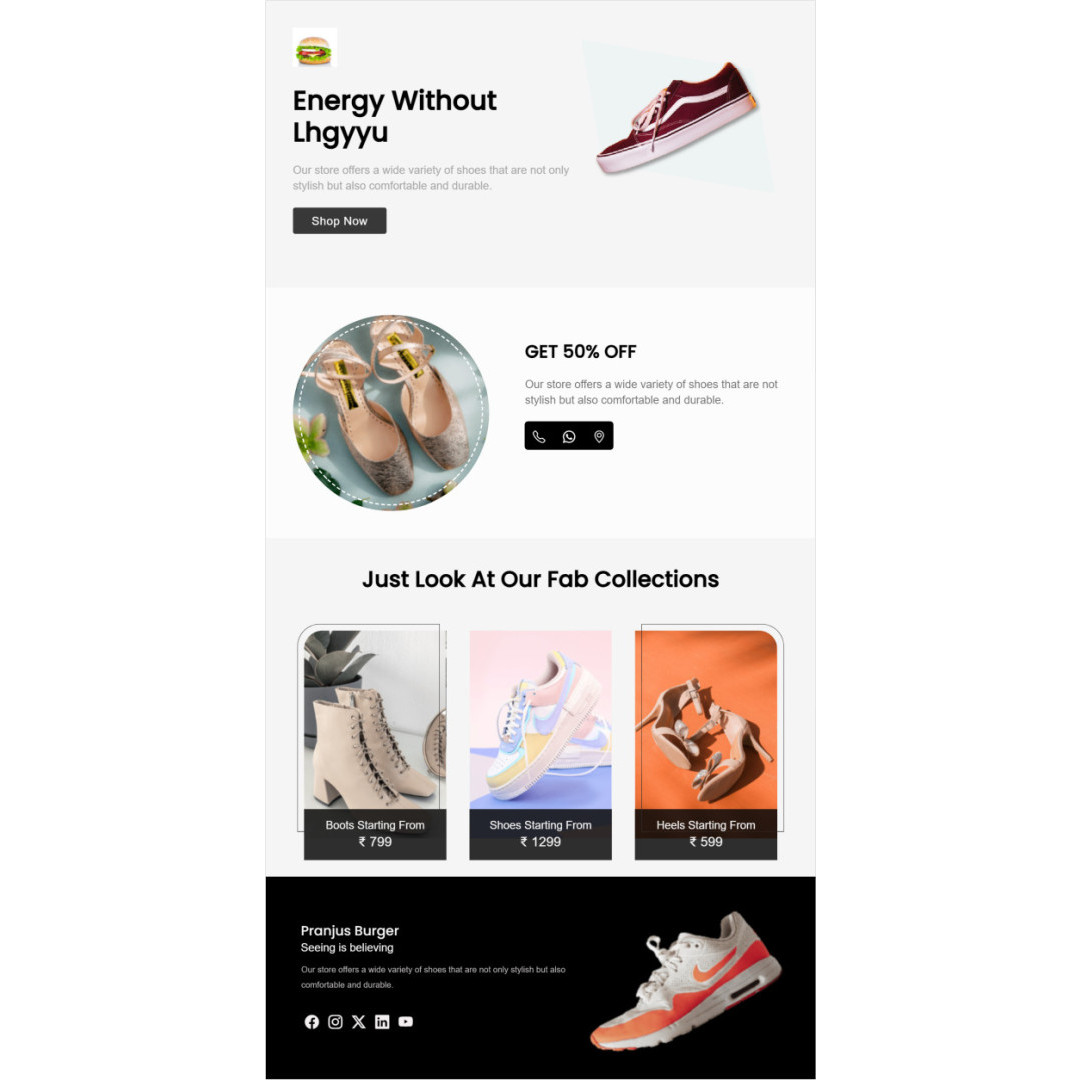Open the LinkedIn social icon
Screen dimensions: 1080x1080
click(382, 1022)
